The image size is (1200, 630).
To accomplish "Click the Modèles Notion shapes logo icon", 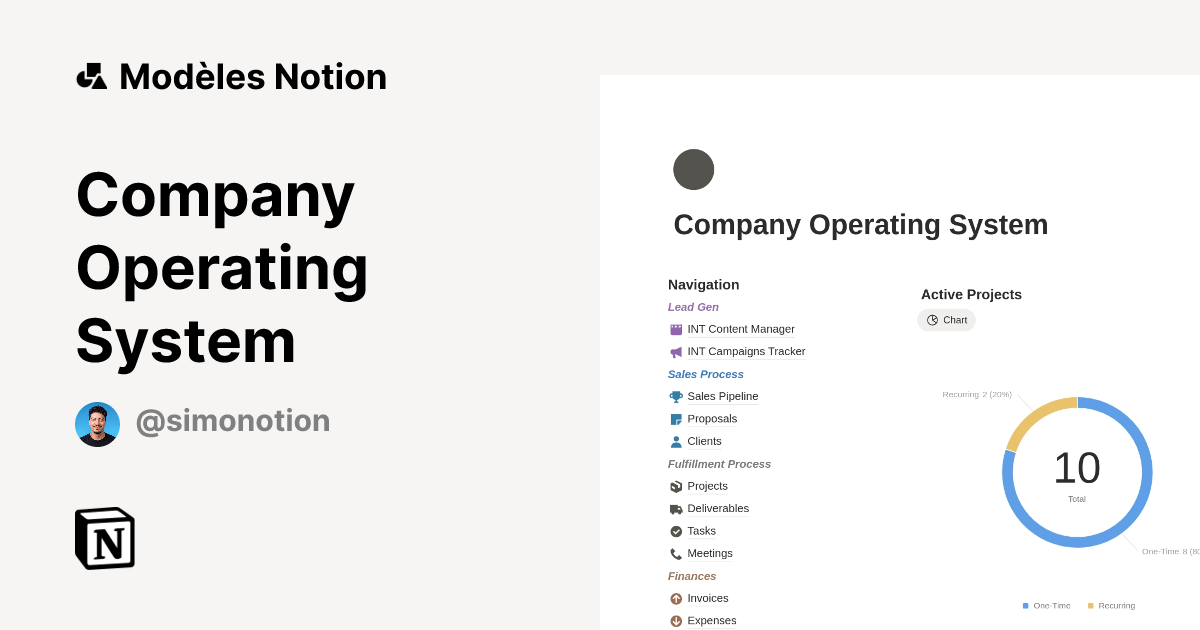I will (92, 76).
